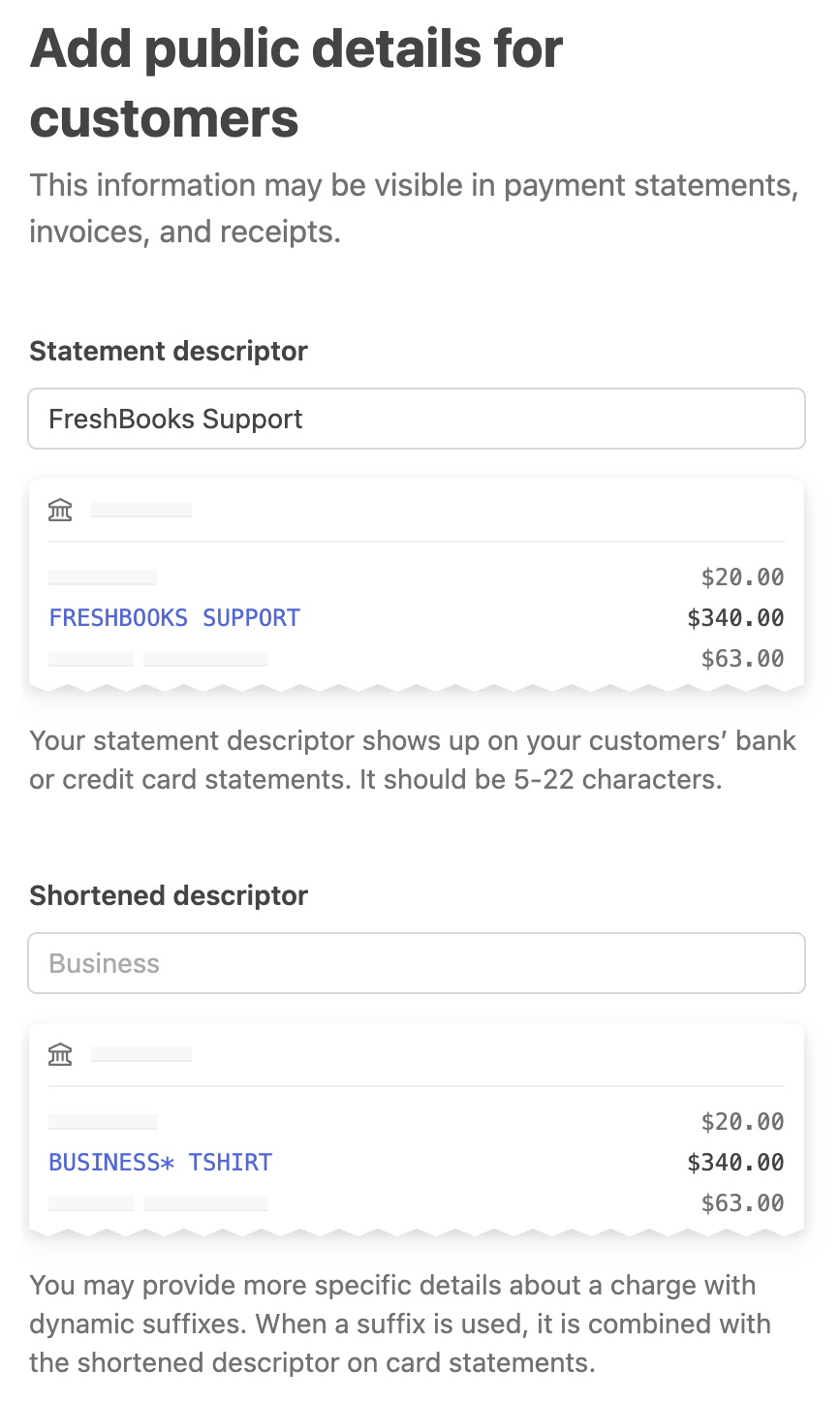This screenshot has height=1403, width=840.
Task: Click the "Statement descriptor" field label
Action: click(x=169, y=351)
